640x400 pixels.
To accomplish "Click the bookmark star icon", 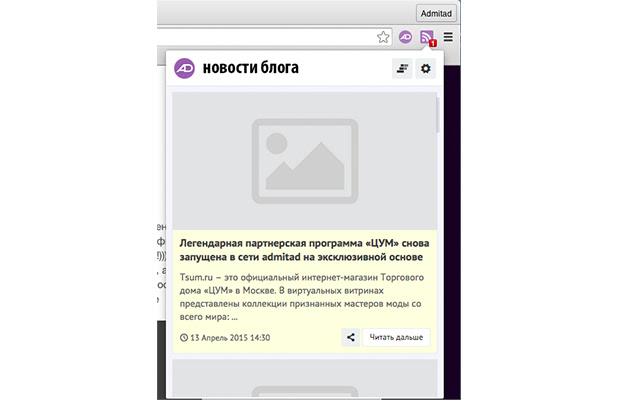I will [x=383, y=37].
